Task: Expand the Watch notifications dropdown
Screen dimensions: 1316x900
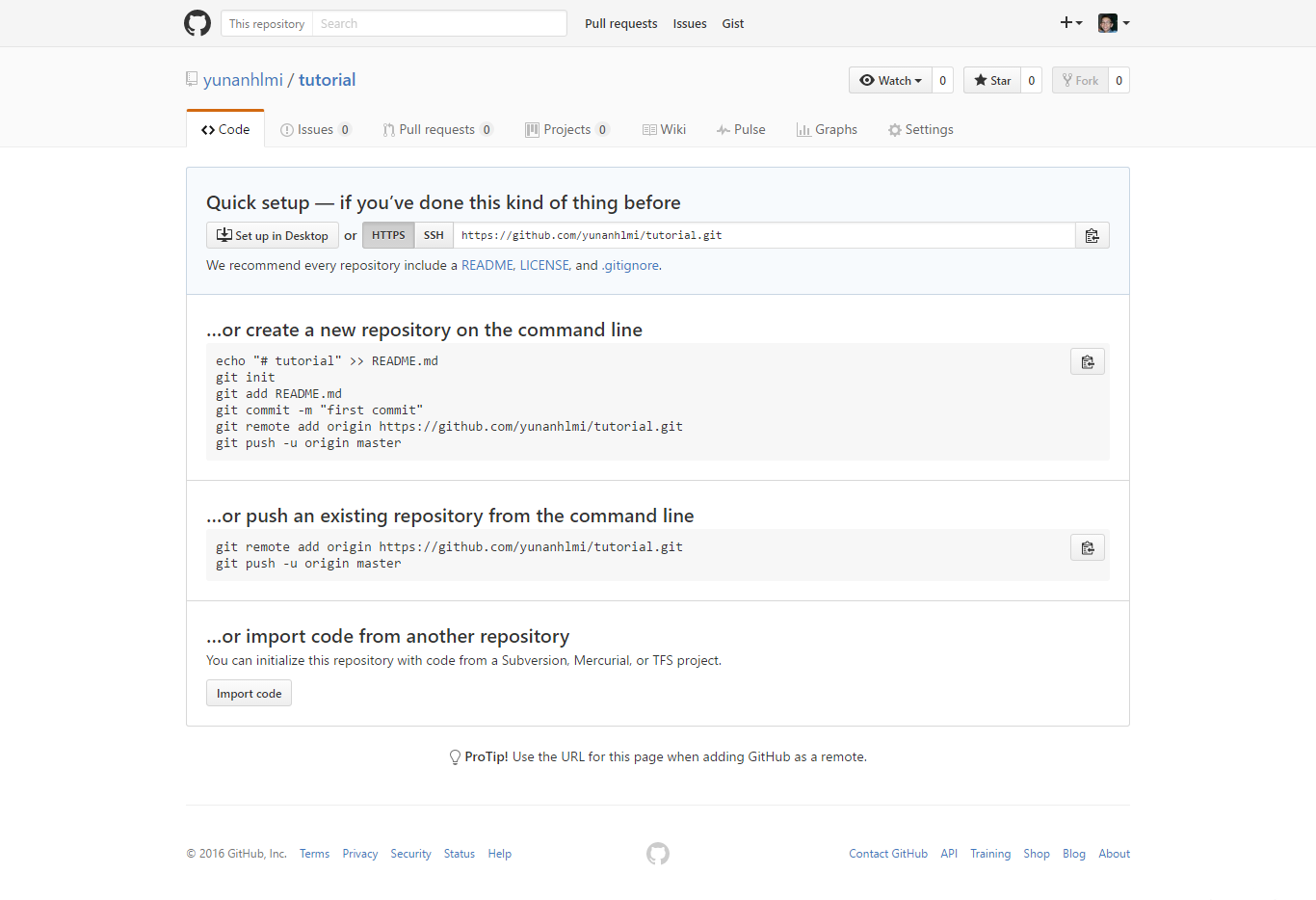Action: [890, 81]
